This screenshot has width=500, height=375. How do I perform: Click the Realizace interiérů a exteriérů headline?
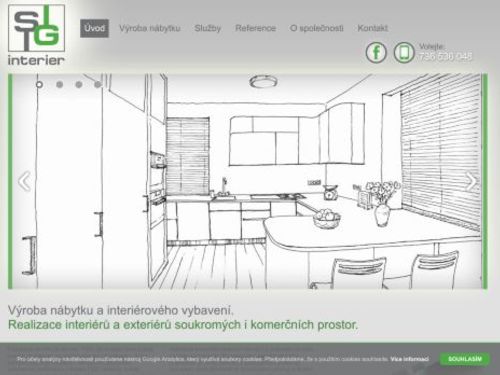point(183,325)
